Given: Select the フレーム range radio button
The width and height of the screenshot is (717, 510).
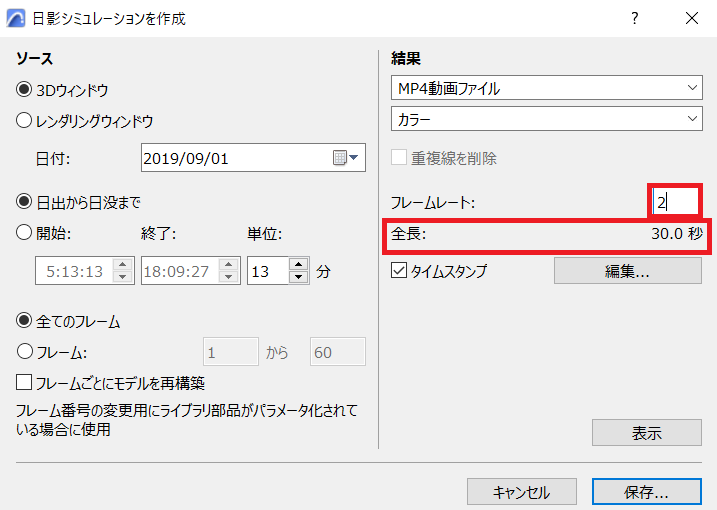Looking at the screenshot, I should (24, 352).
